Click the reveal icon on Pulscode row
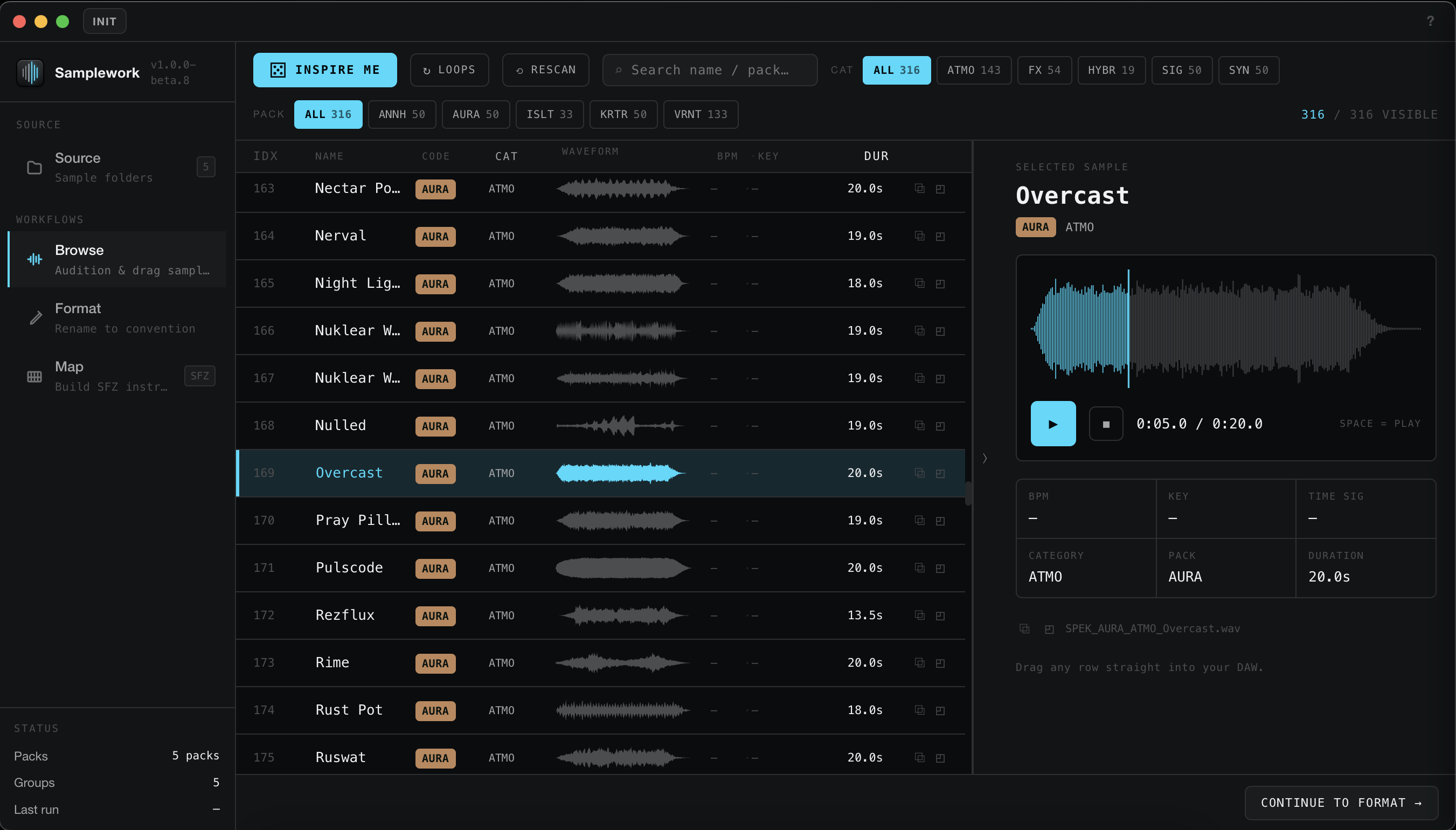Image resolution: width=1456 pixels, height=830 pixels. (x=940, y=568)
